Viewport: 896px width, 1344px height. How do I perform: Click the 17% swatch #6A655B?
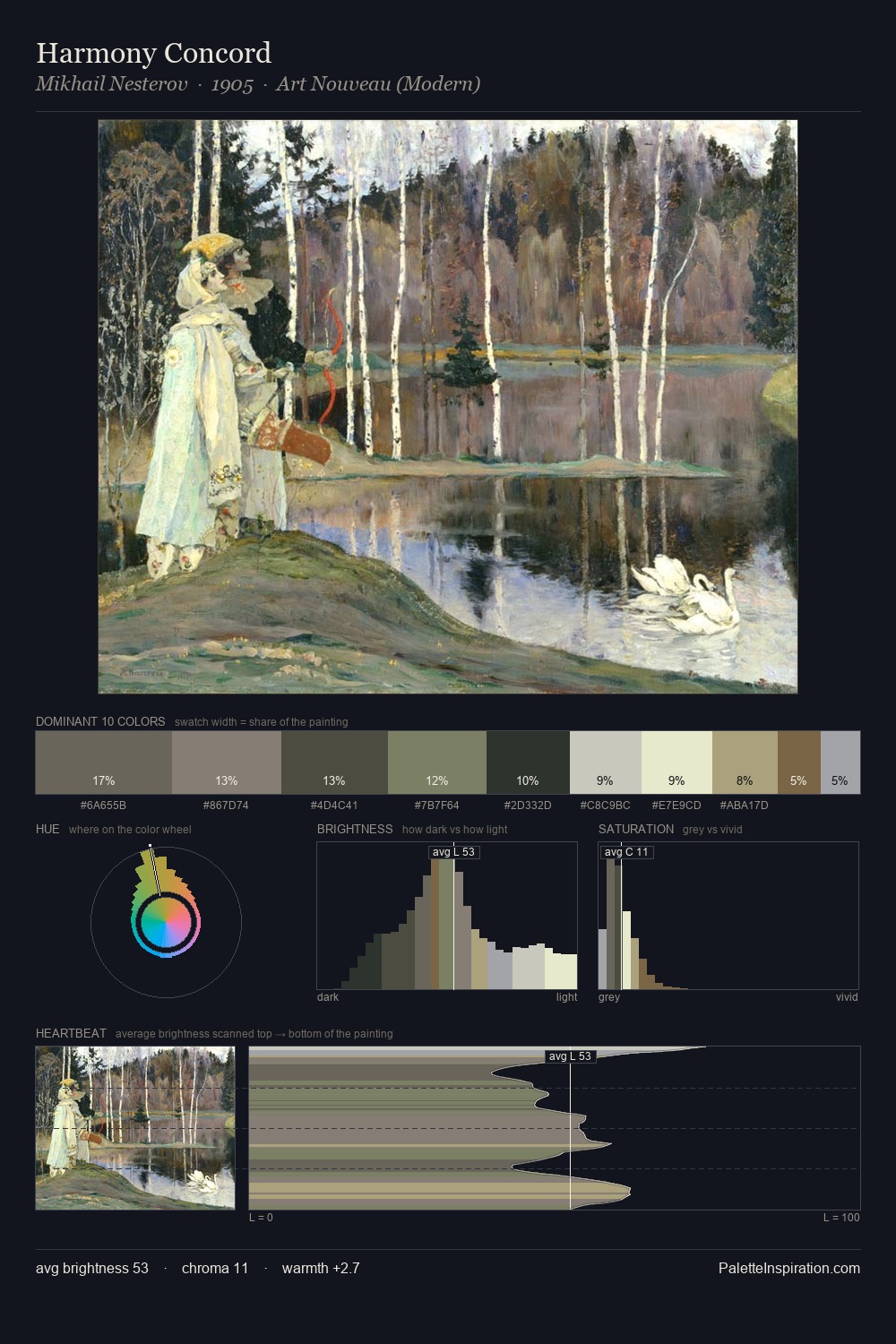click(104, 762)
